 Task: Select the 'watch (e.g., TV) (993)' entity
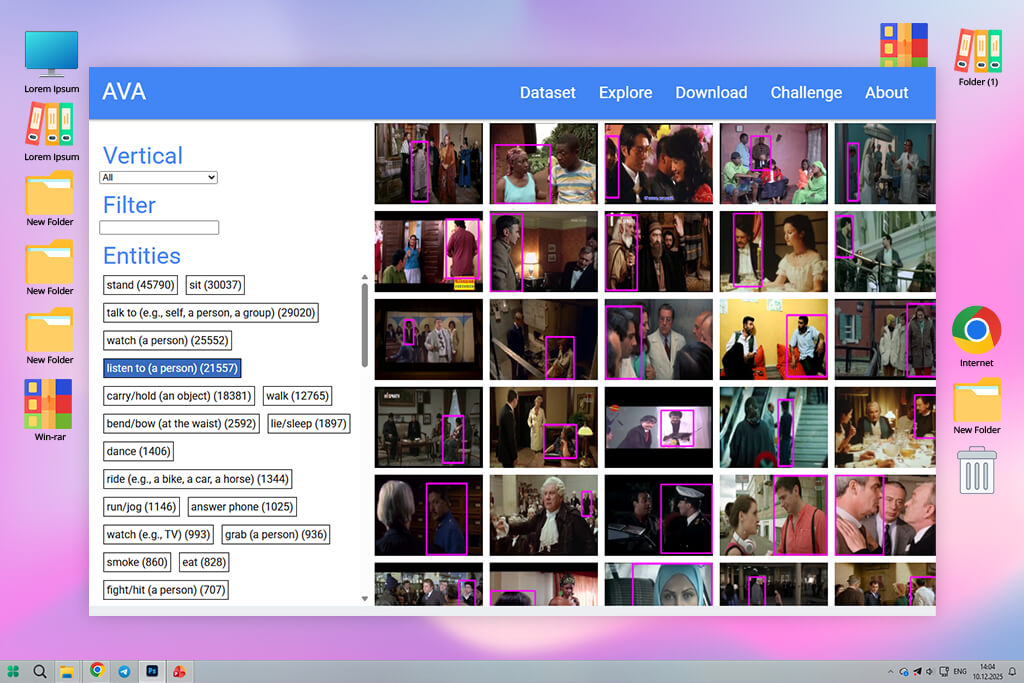158,535
